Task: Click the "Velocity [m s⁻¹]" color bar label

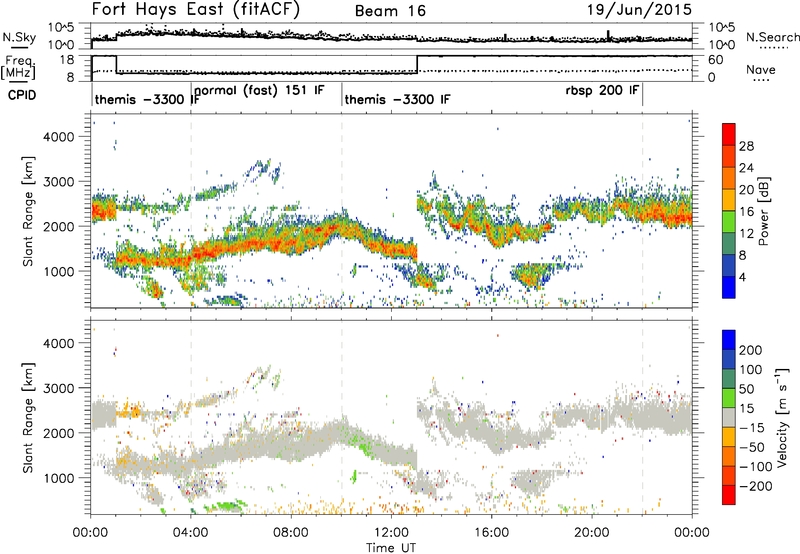Action: click(x=781, y=417)
